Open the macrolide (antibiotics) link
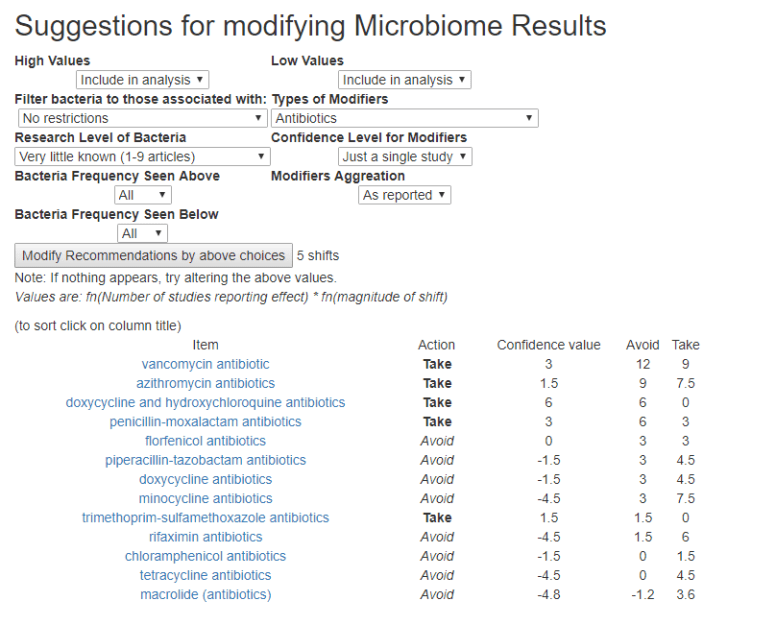 [205, 595]
